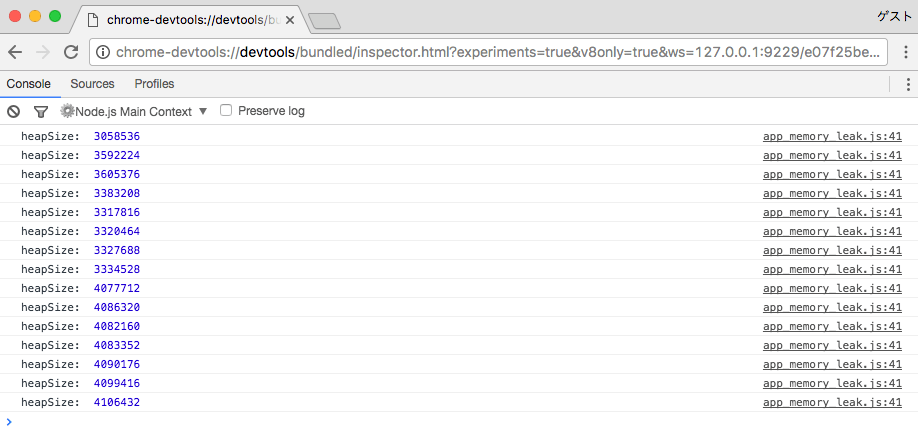This screenshot has height=437, width=918.
Task: Switch to the Sources tab
Action: click(x=93, y=84)
